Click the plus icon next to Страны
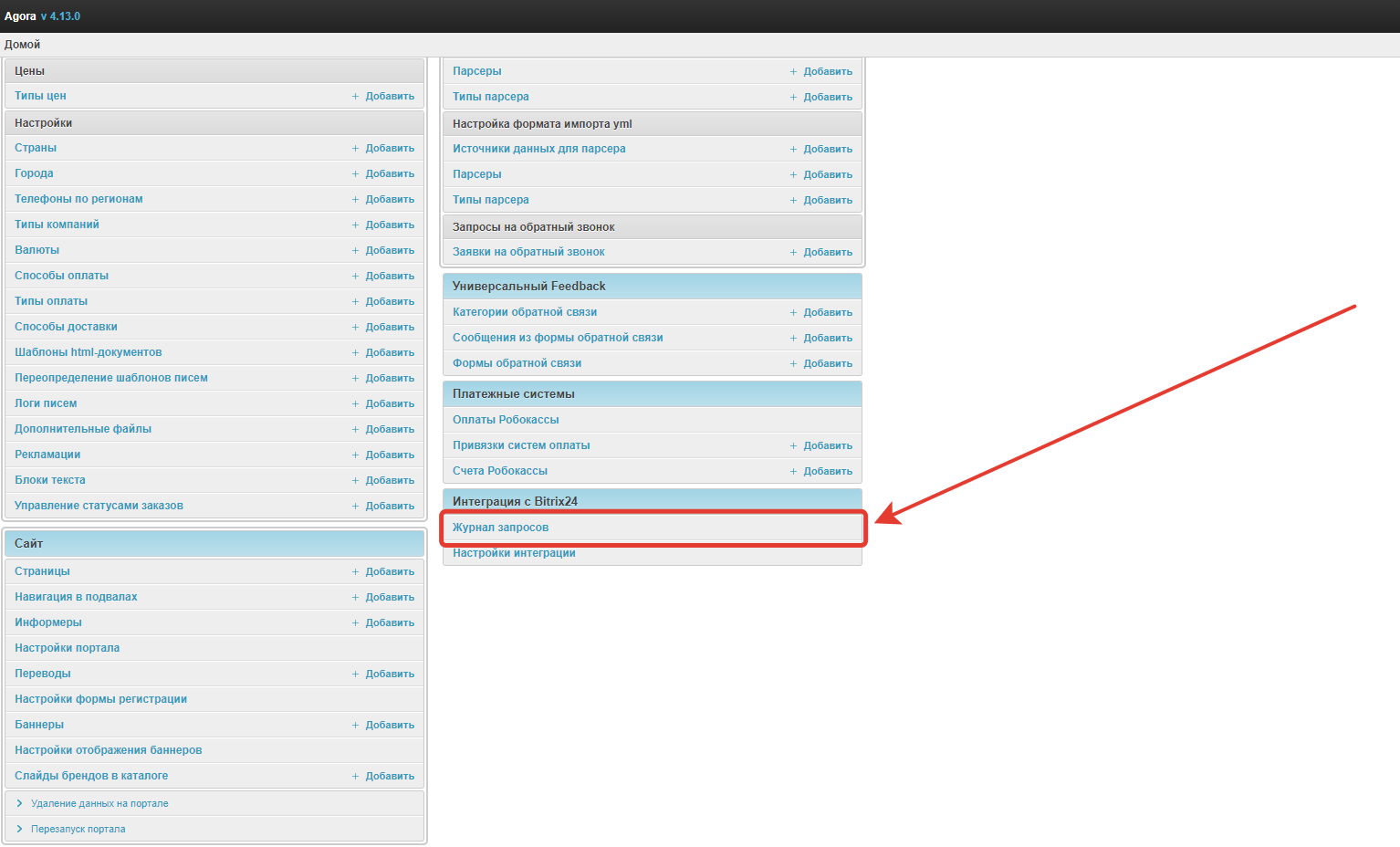This screenshot has width=1400, height=847. [x=355, y=148]
